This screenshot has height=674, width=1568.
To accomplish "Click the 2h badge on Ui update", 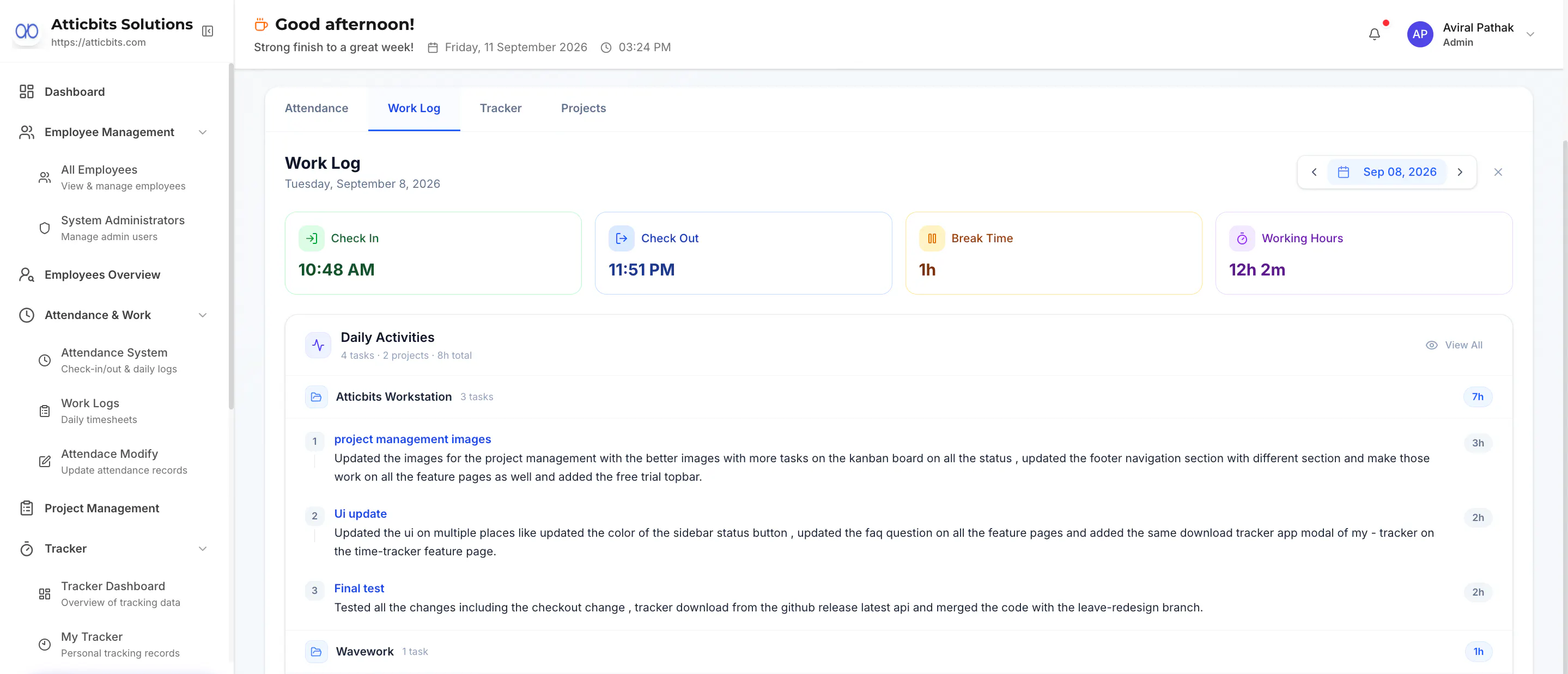I will (x=1478, y=518).
